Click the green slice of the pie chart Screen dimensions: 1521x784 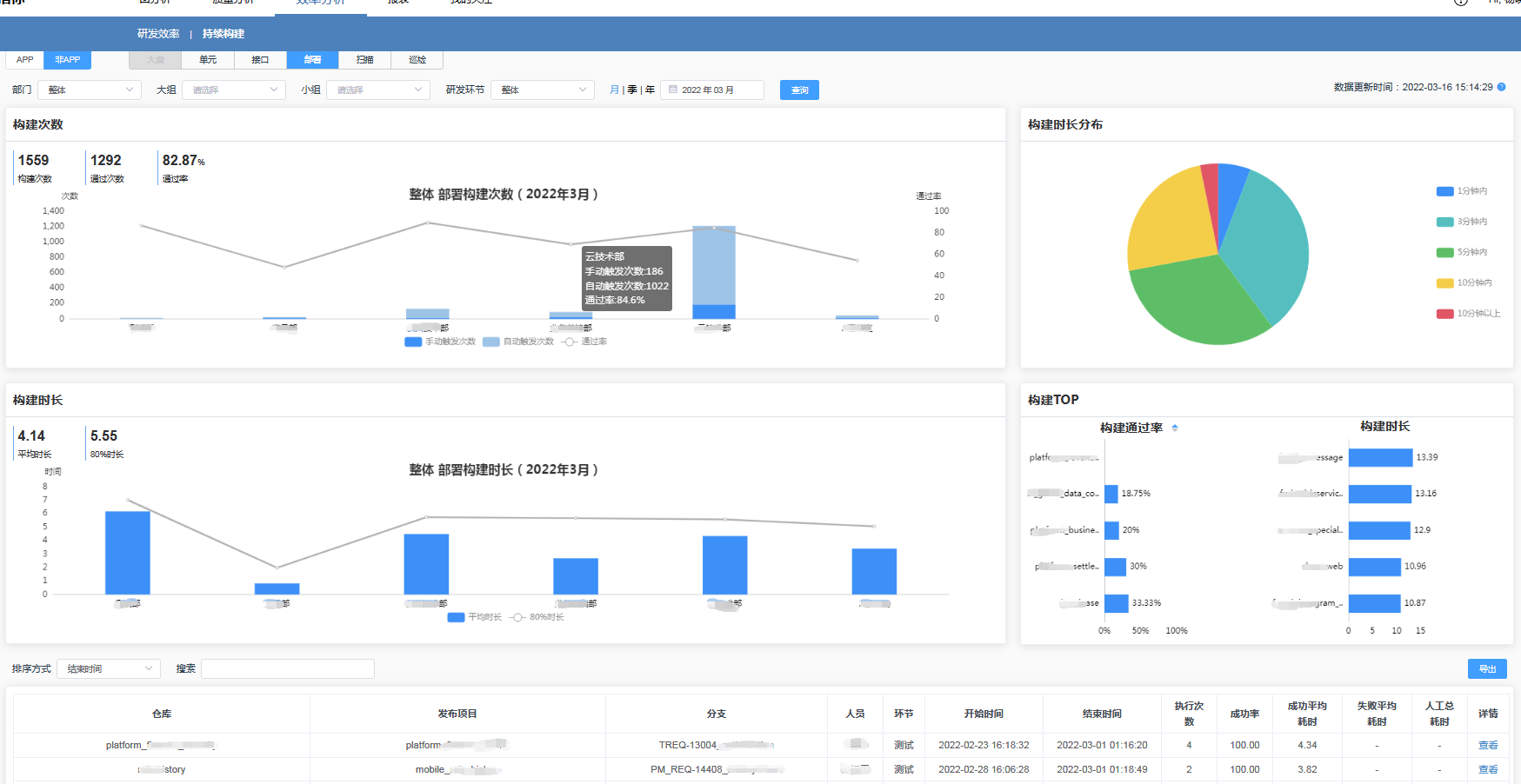(x=1200, y=298)
